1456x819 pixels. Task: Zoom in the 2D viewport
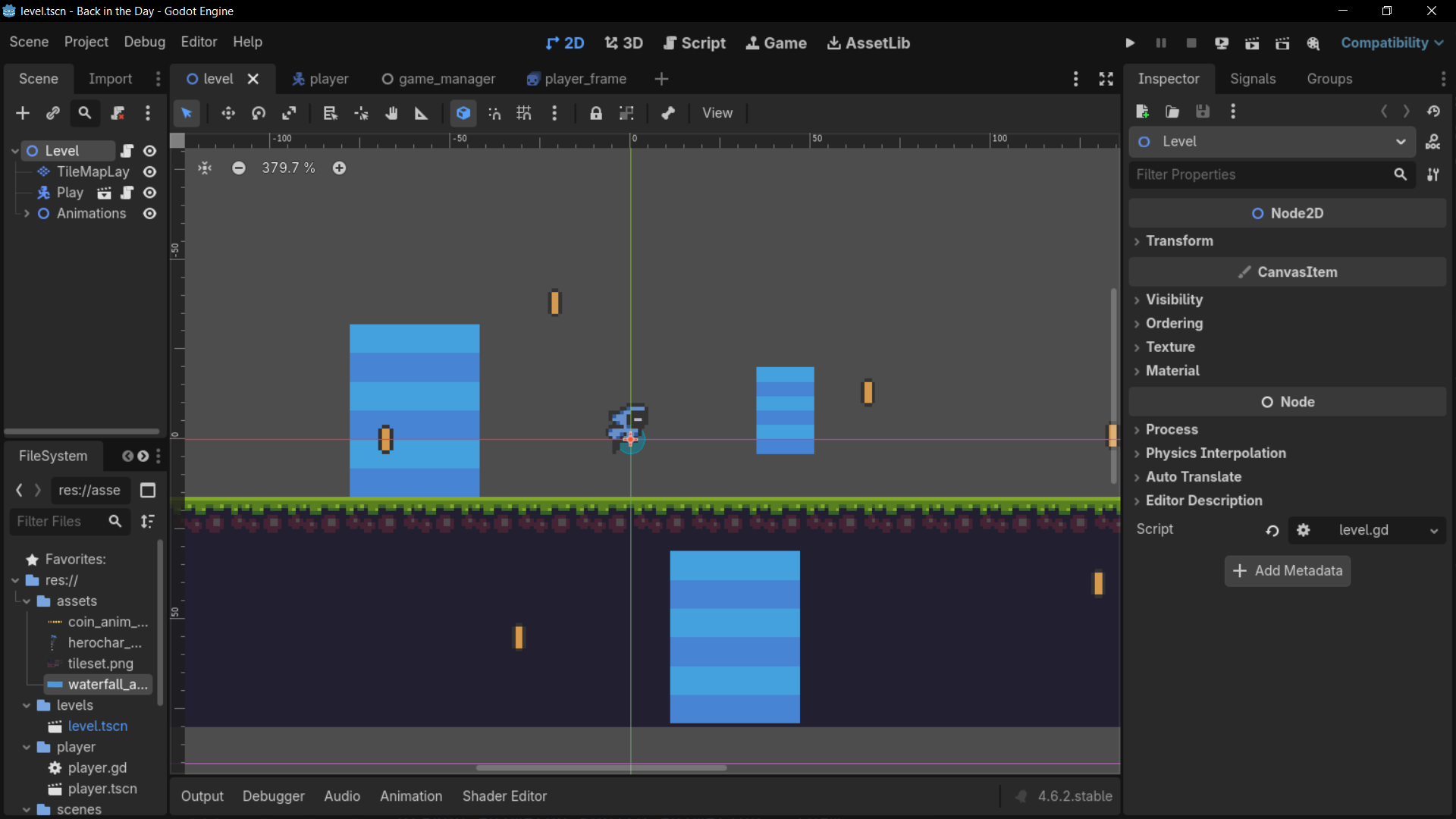tap(339, 168)
